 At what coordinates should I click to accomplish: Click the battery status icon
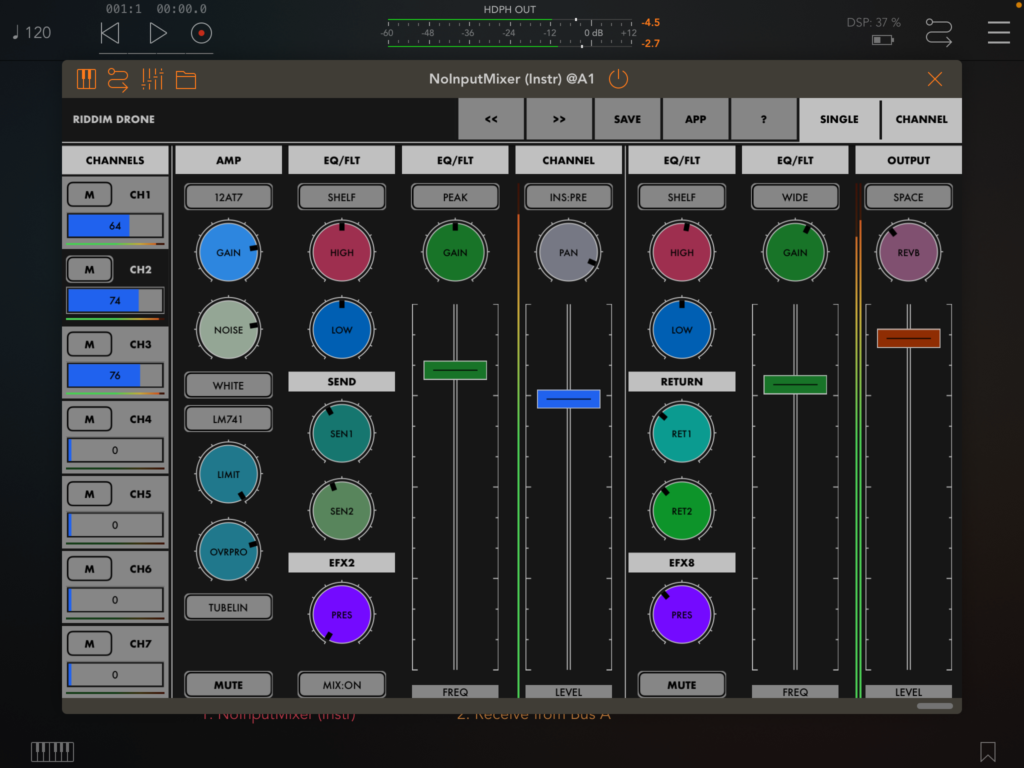882,40
